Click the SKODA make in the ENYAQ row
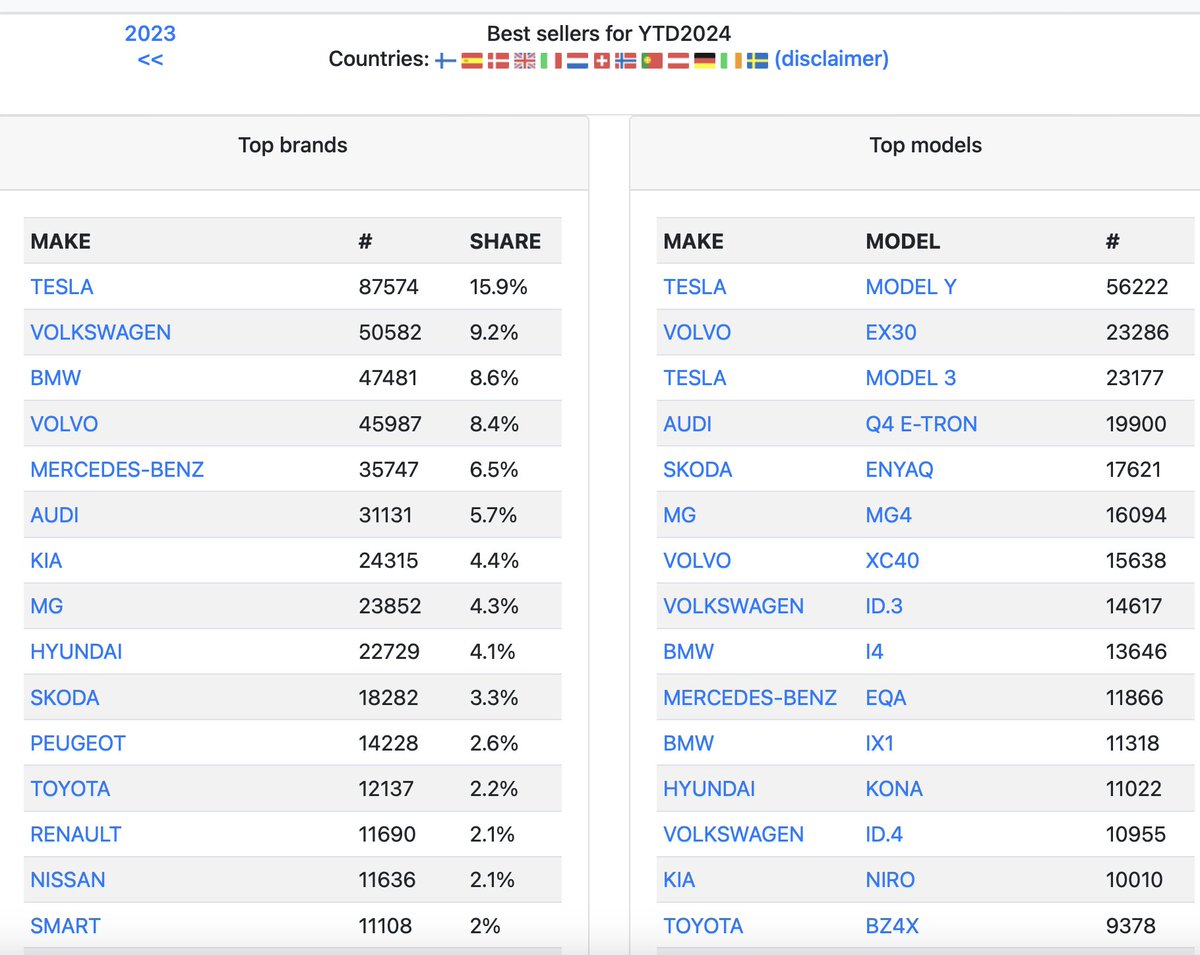This screenshot has width=1200, height=955. [x=698, y=469]
